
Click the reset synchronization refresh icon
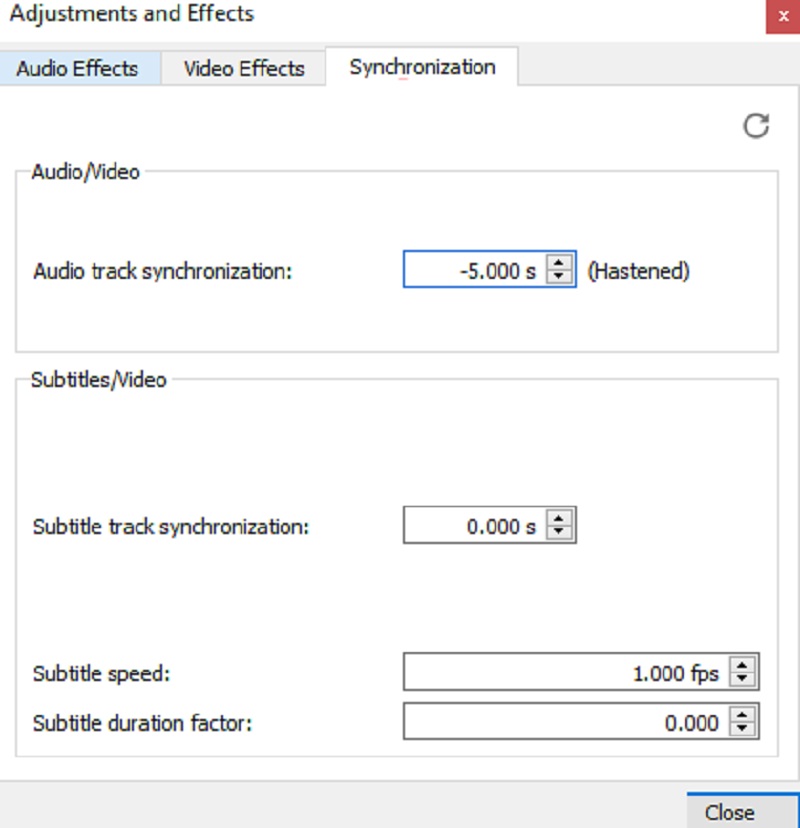pos(756,126)
